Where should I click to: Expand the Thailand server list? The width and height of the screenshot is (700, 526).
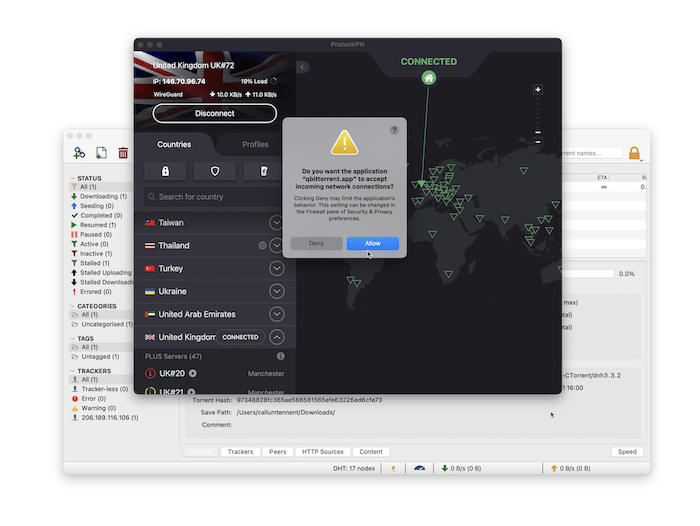[x=276, y=245]
